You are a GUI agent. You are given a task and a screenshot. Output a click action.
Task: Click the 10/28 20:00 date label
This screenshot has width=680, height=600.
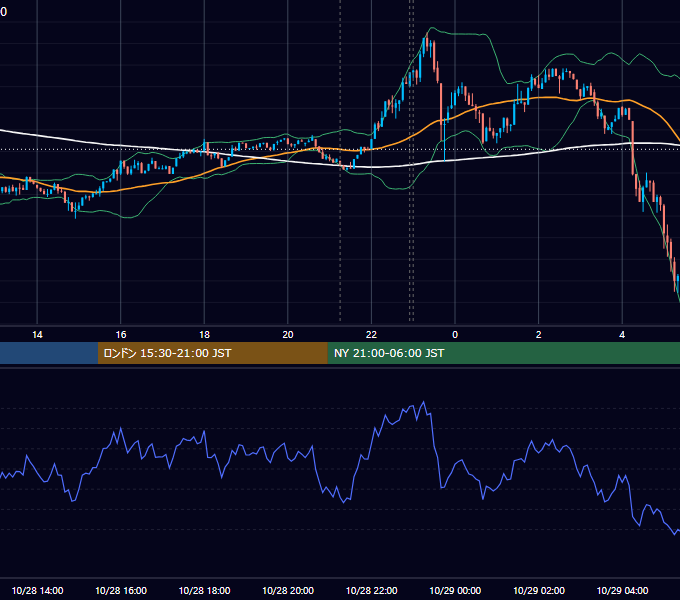click(288, 590)
